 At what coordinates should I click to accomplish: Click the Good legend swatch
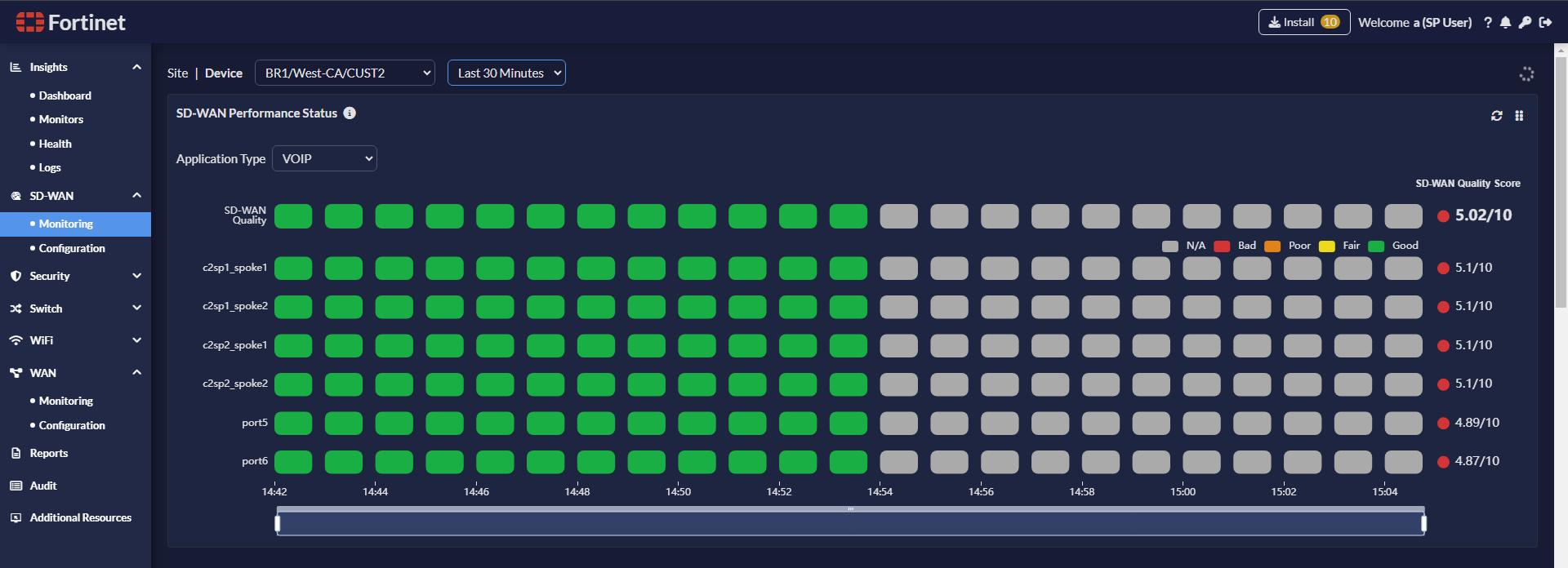(1376, 246)
